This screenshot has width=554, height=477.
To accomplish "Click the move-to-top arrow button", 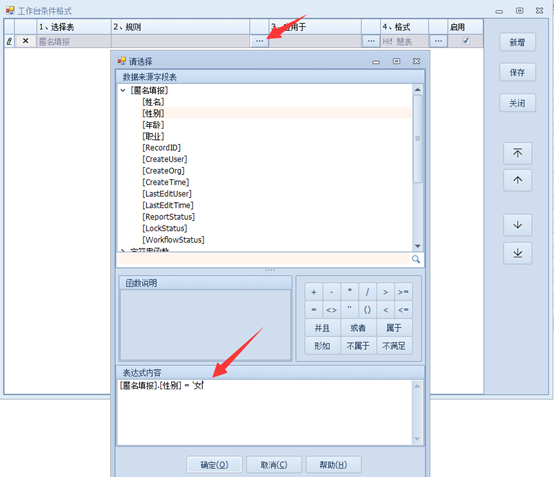I will click(x=517, y=153).
